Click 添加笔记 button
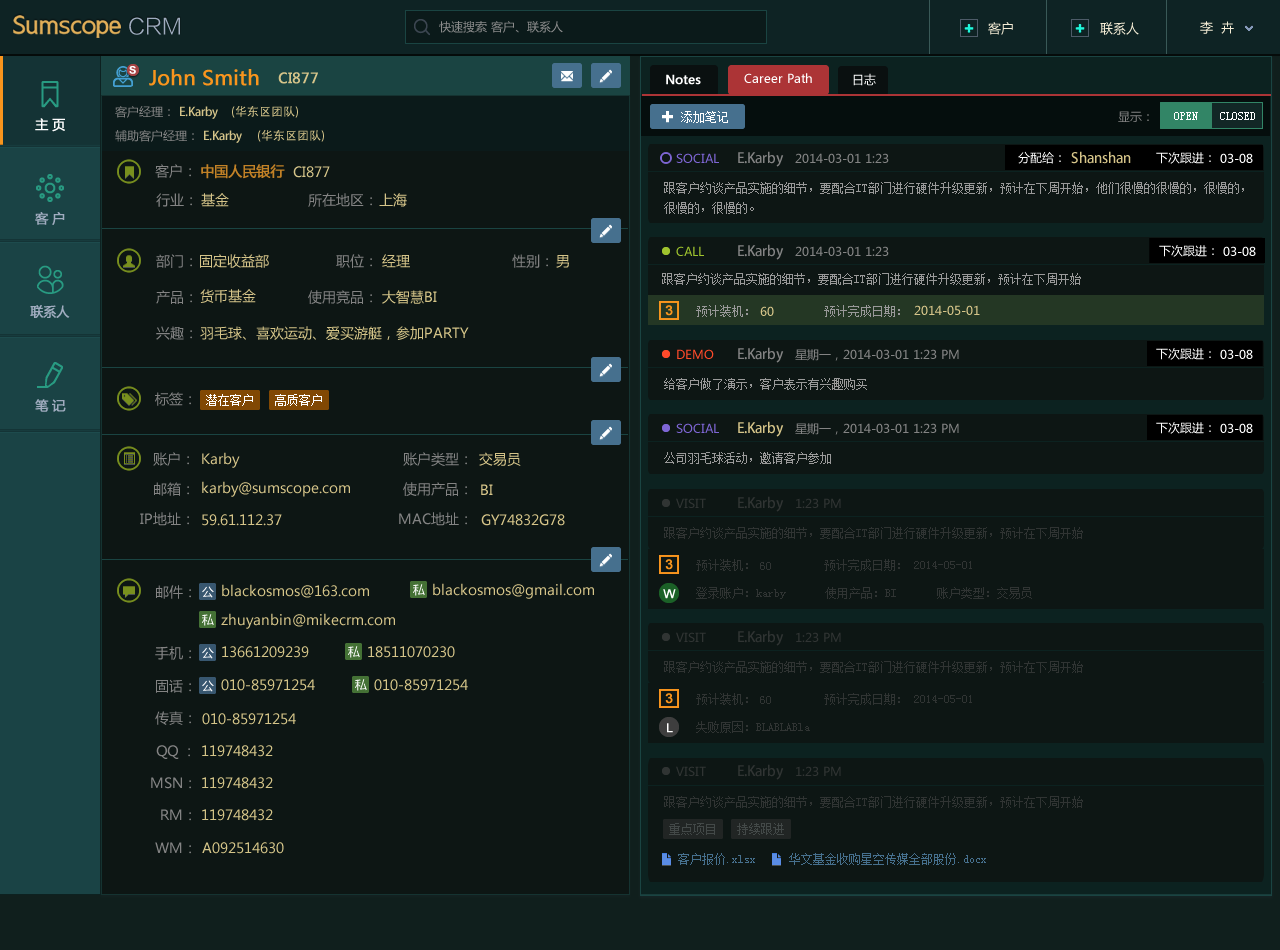The height and width of the screenshot is (950, 1280). point(697,117)
